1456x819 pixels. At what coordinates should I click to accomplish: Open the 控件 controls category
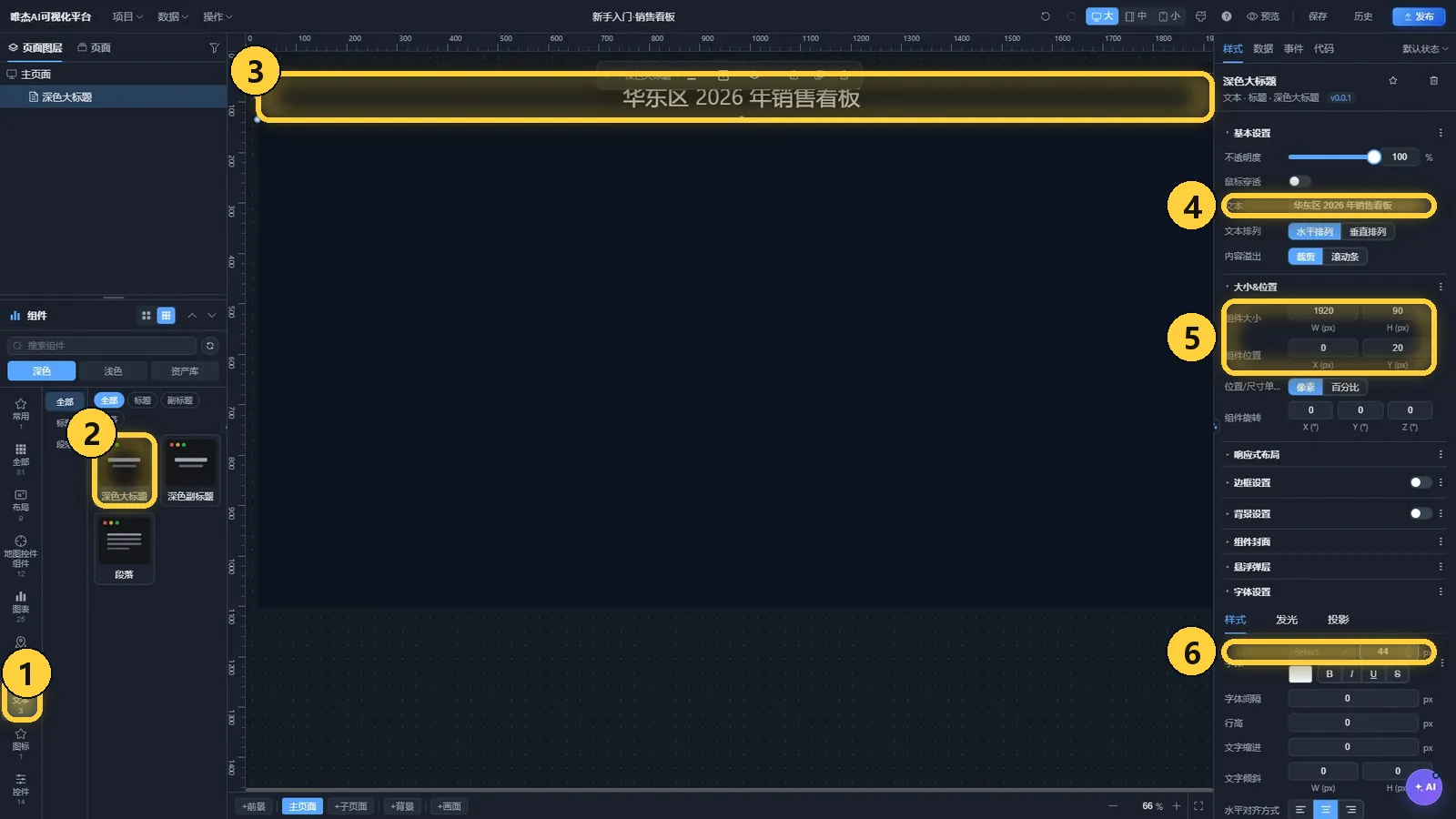21,789
